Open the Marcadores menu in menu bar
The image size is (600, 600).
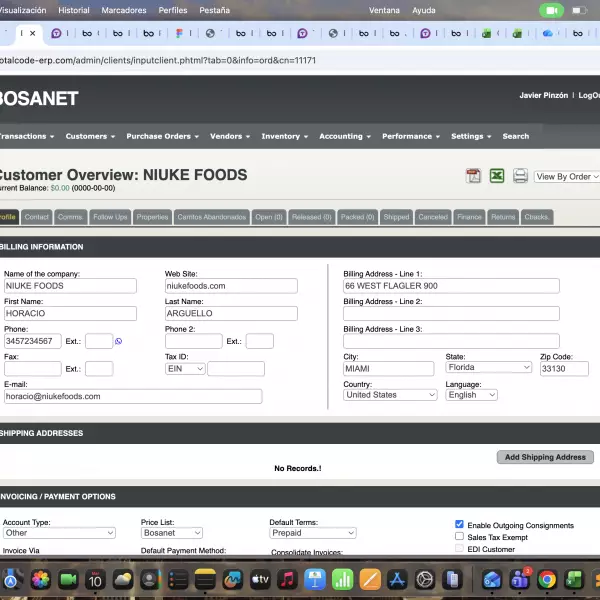(x=124, y=10)
